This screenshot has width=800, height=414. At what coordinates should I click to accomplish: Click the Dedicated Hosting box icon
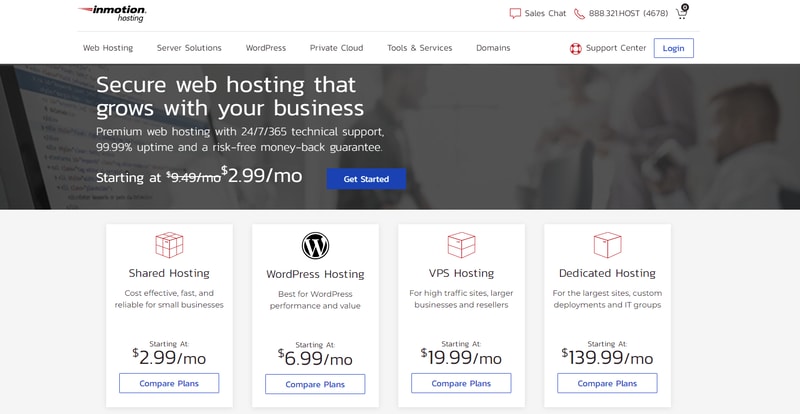607,245
